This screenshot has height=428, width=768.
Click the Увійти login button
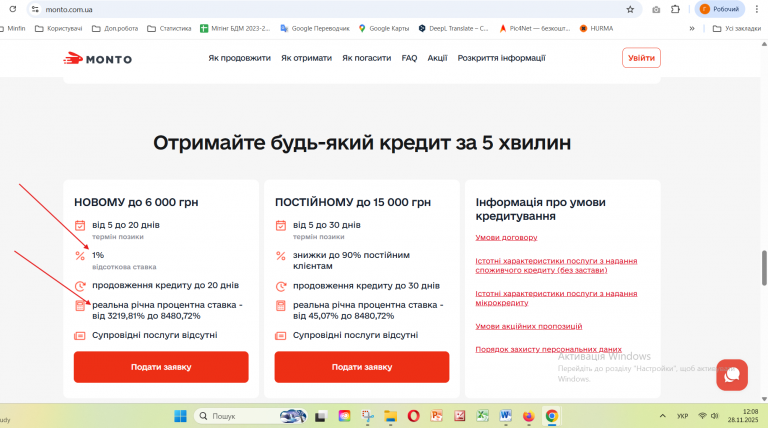pyautogui.click(x=641, y=58)
